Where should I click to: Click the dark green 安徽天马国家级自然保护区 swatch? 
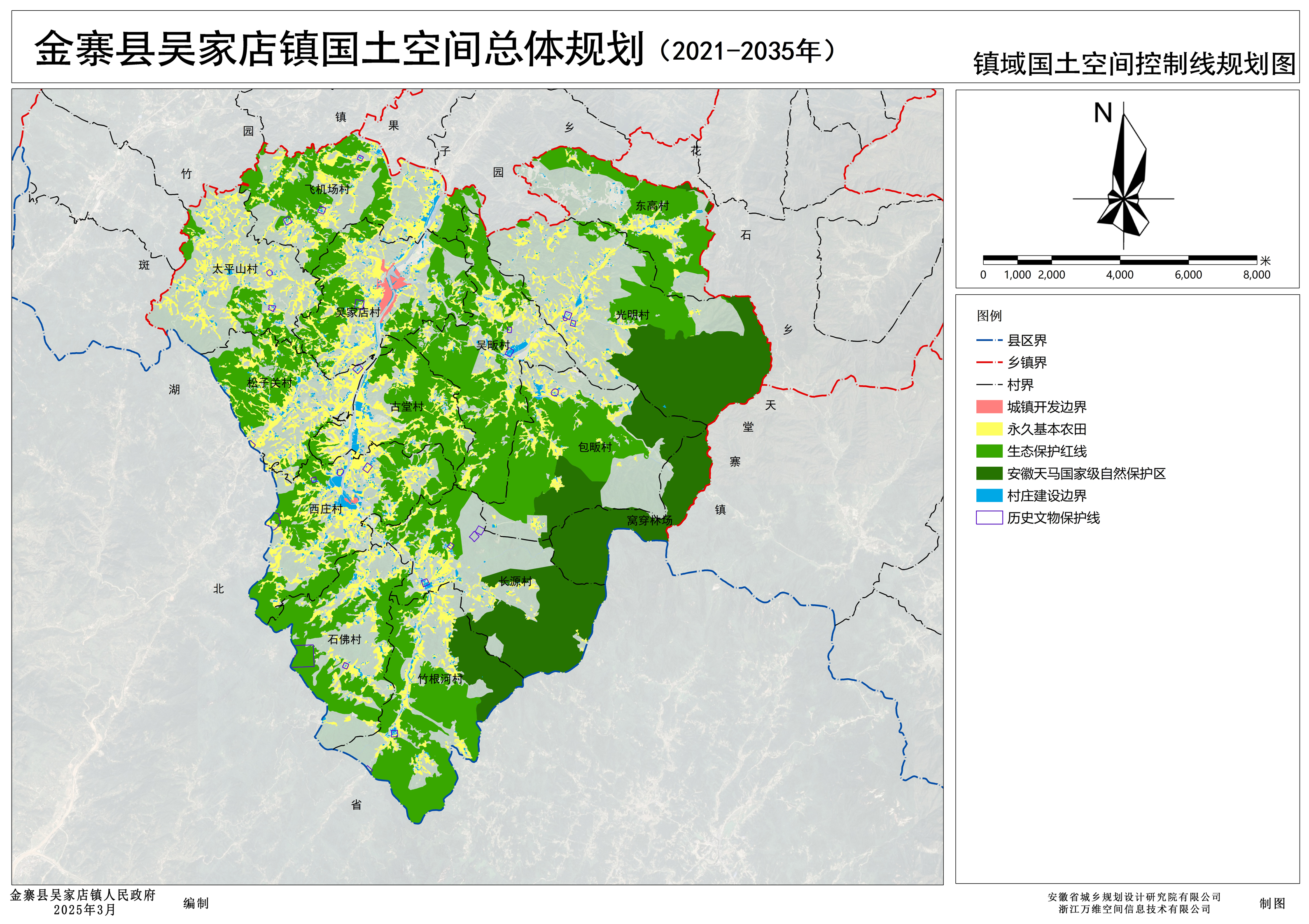pyautogui.click(x=989, y=473)
